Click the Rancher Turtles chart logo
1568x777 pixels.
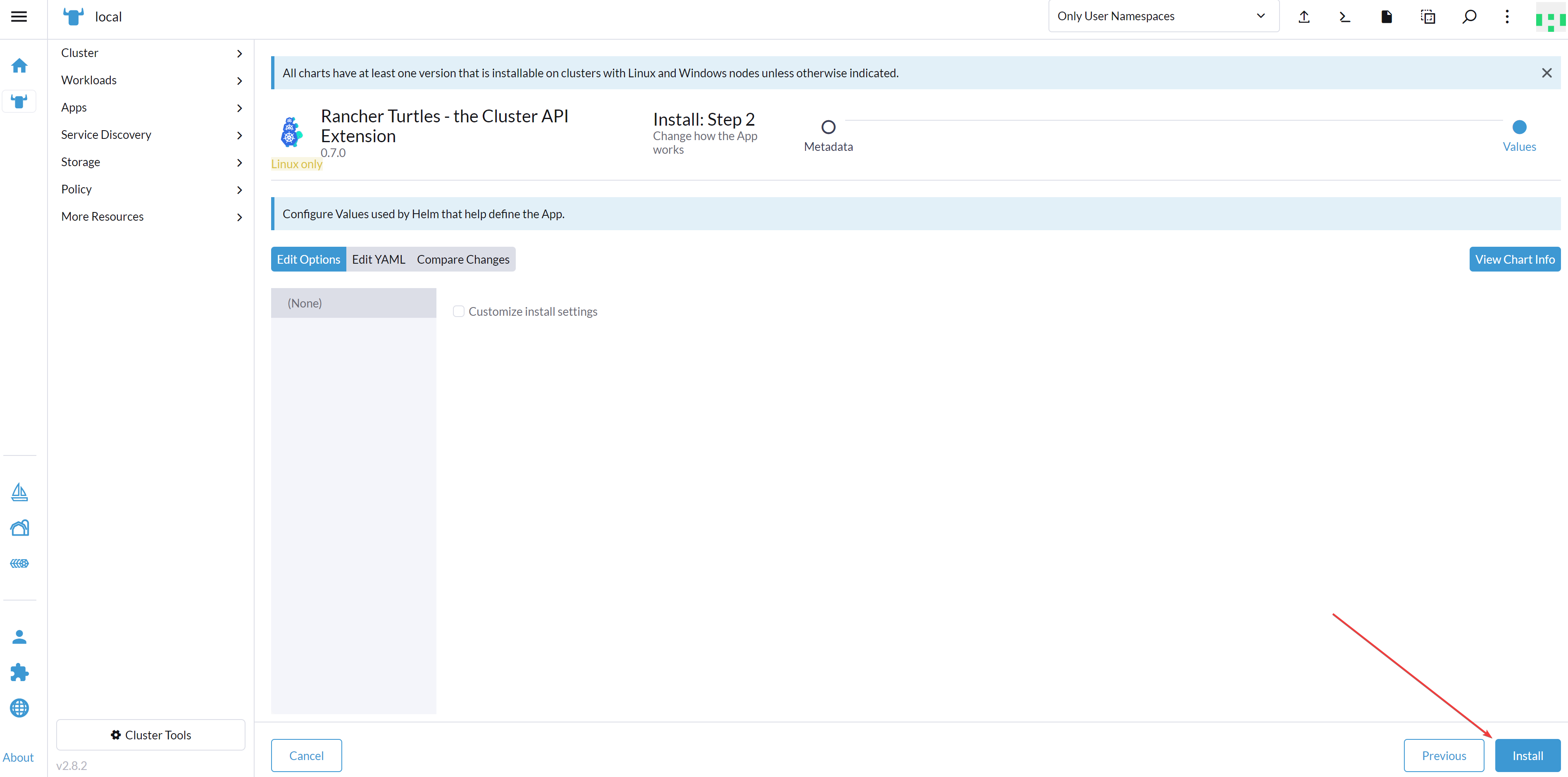click(x=291, y=132)
